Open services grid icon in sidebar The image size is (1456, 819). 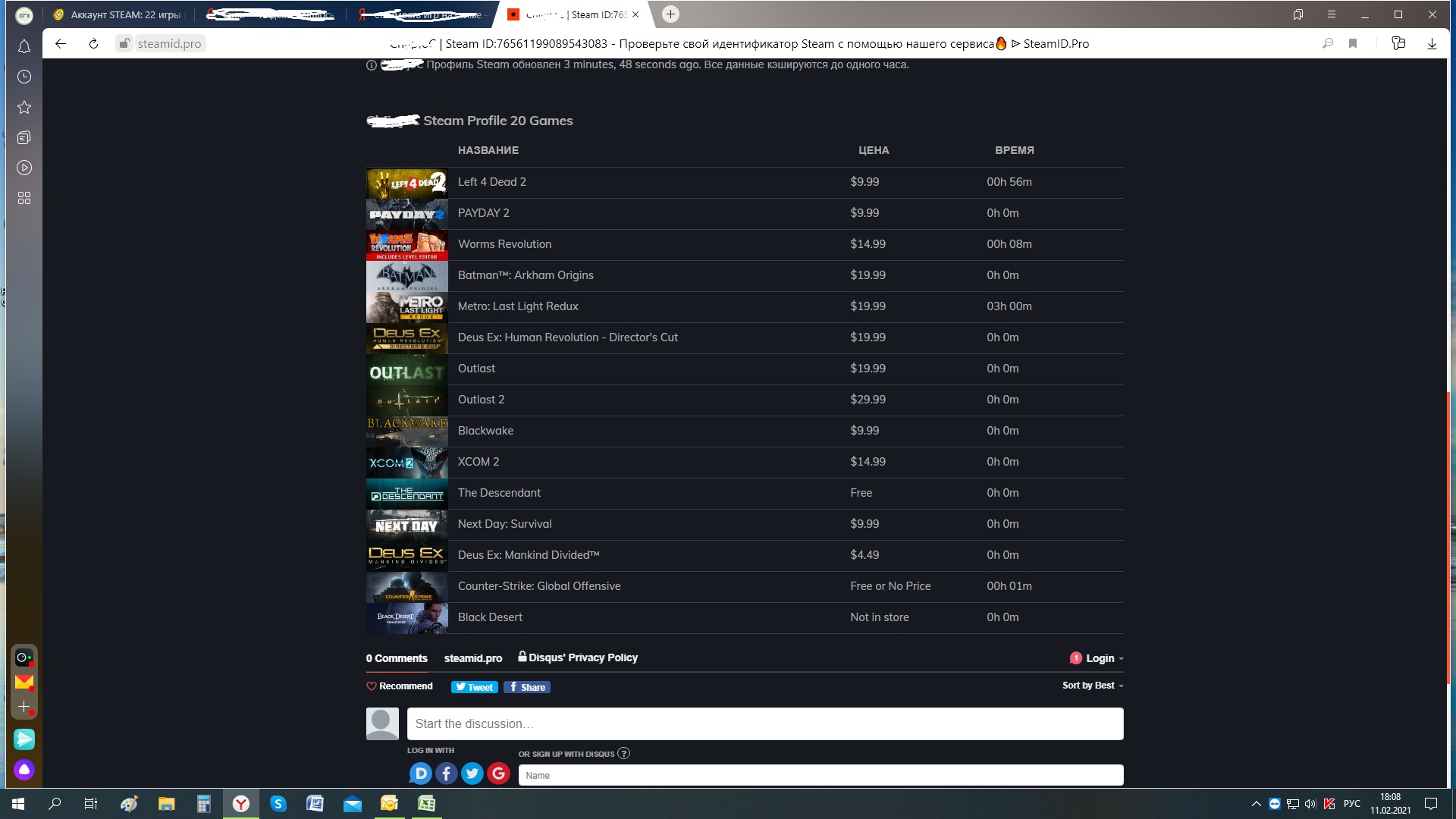[x=24, y=198]
